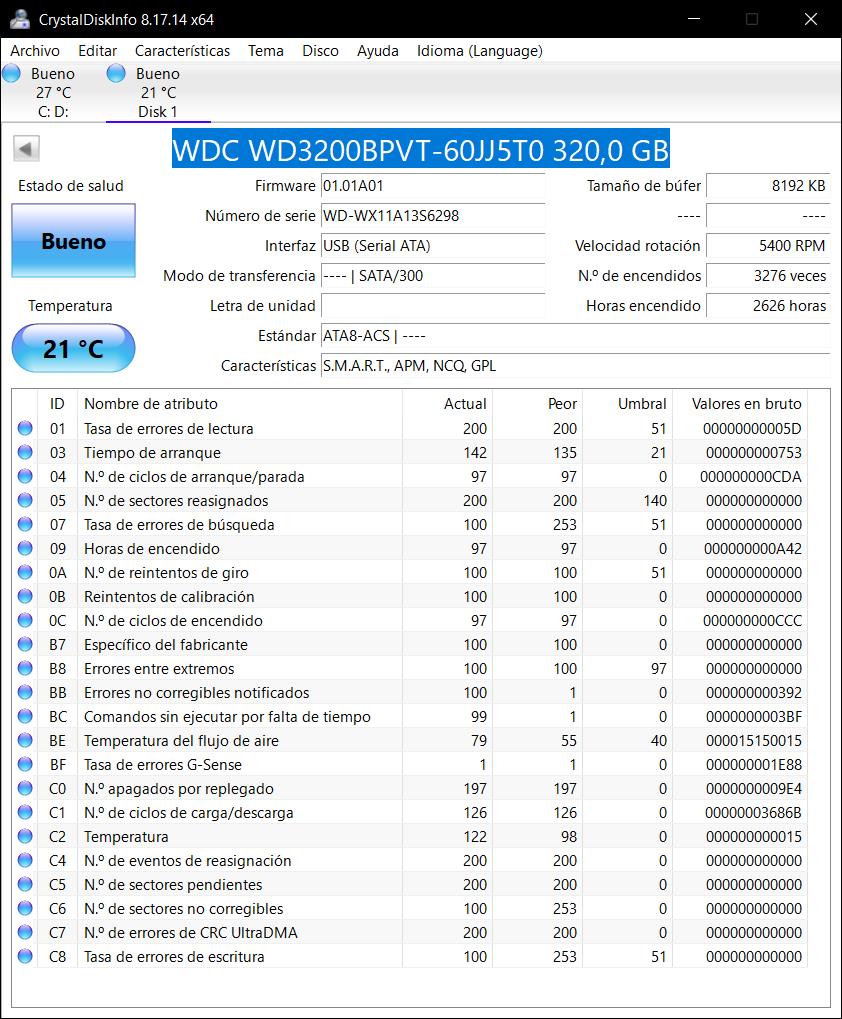
Task: Click status orb for attribute 03 Tiempo de arranque
Action: pyautogui.click(x=25, y=452)
